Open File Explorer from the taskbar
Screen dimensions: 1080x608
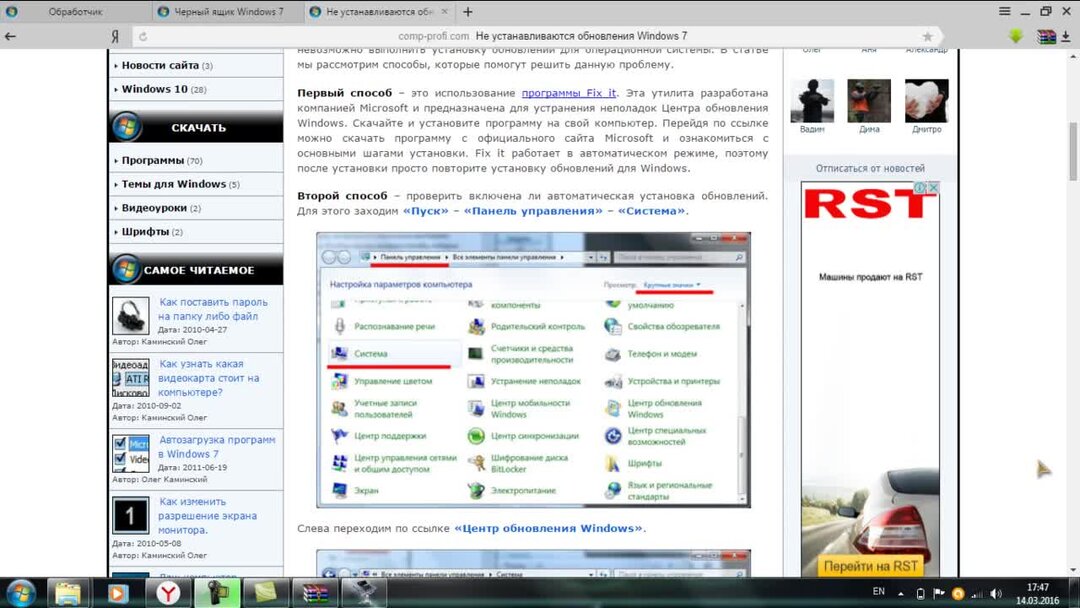click(x=68, y=593)
